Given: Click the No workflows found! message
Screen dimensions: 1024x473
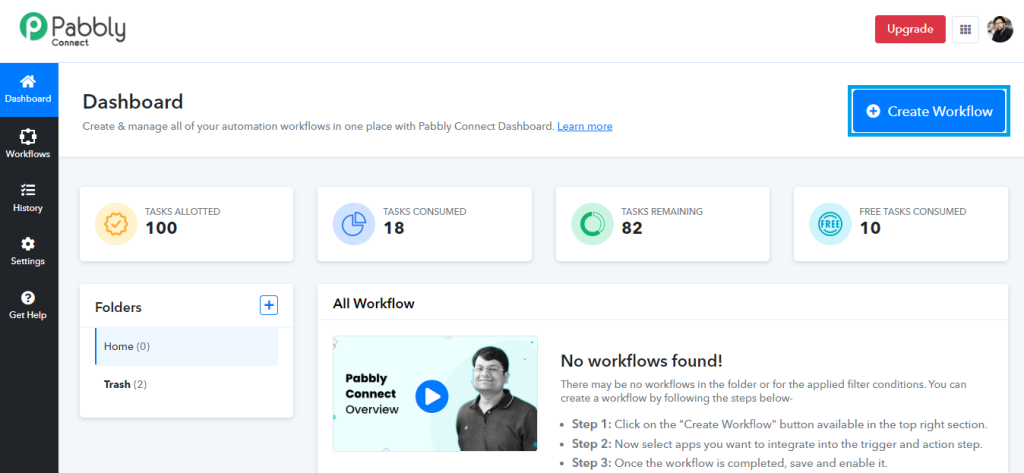Looking at the screenshot, I should coord(641,361).
